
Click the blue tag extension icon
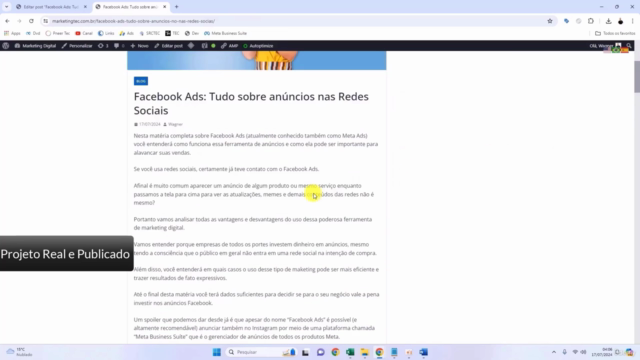(567, 21)
